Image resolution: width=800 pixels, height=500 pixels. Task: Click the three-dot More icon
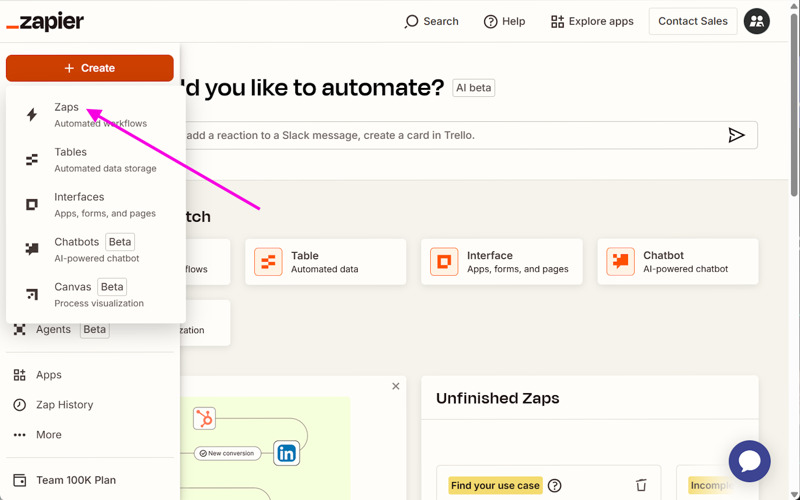[x=19, y=435]
